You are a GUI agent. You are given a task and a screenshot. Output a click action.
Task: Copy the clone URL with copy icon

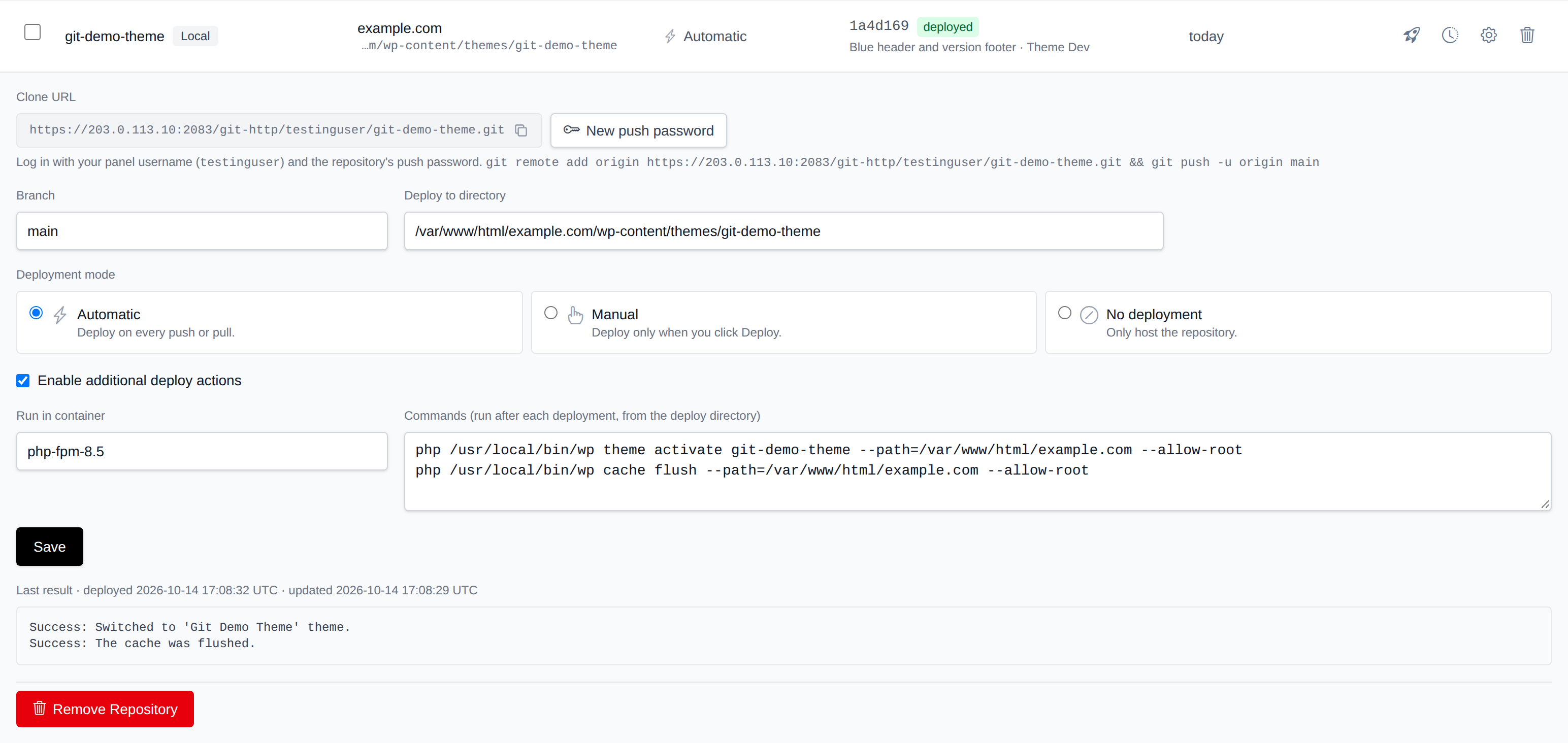[x=521, y=130]
